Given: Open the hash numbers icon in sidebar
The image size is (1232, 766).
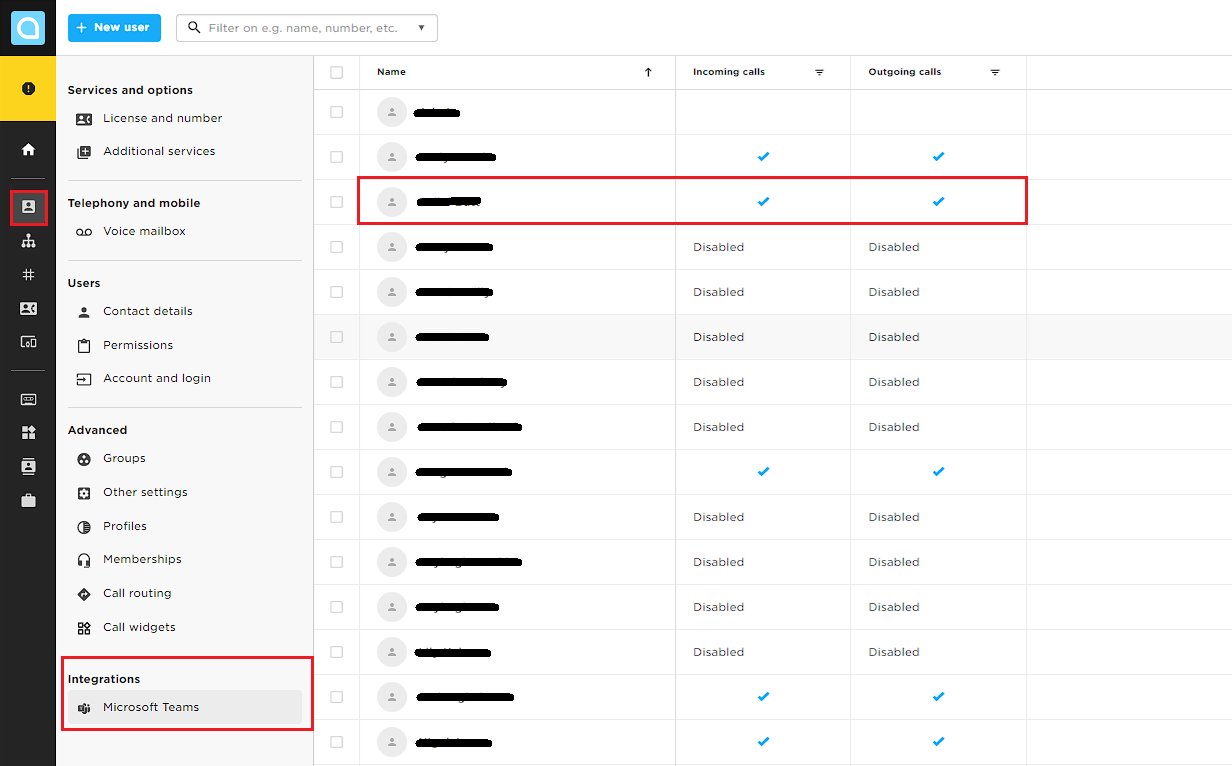Looking at the screenshot, I should [28, 275].
